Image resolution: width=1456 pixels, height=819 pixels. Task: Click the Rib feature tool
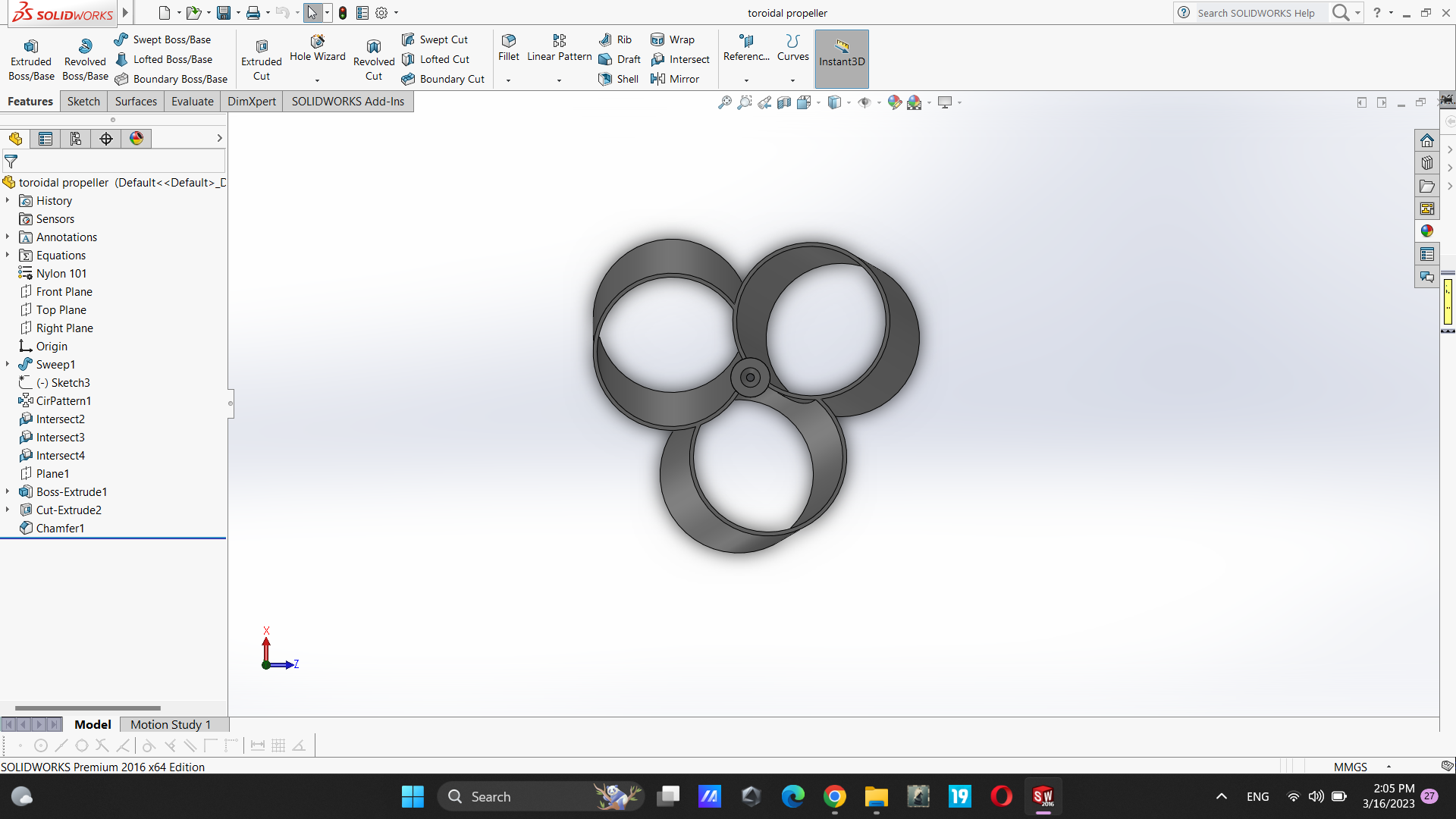coord(615,39)
